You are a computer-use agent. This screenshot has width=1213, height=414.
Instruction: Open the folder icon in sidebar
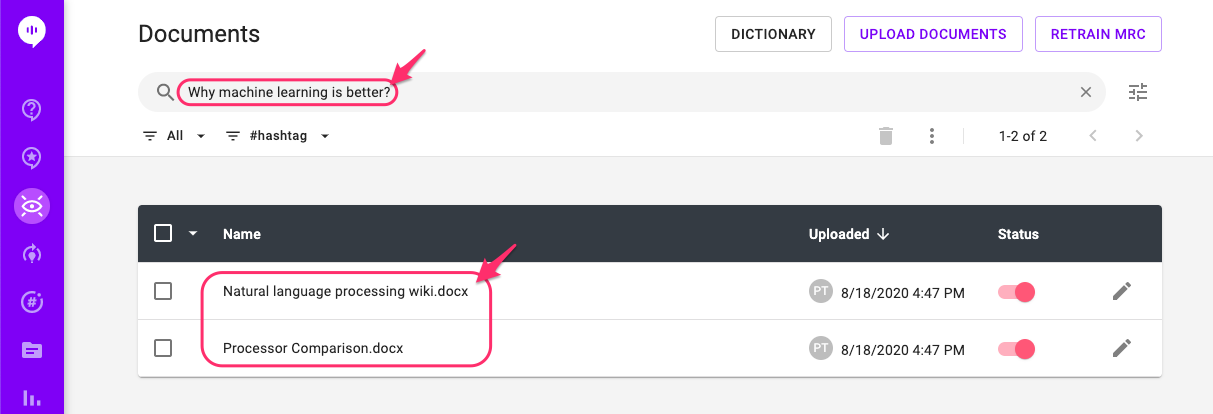[x=32, y=350]
